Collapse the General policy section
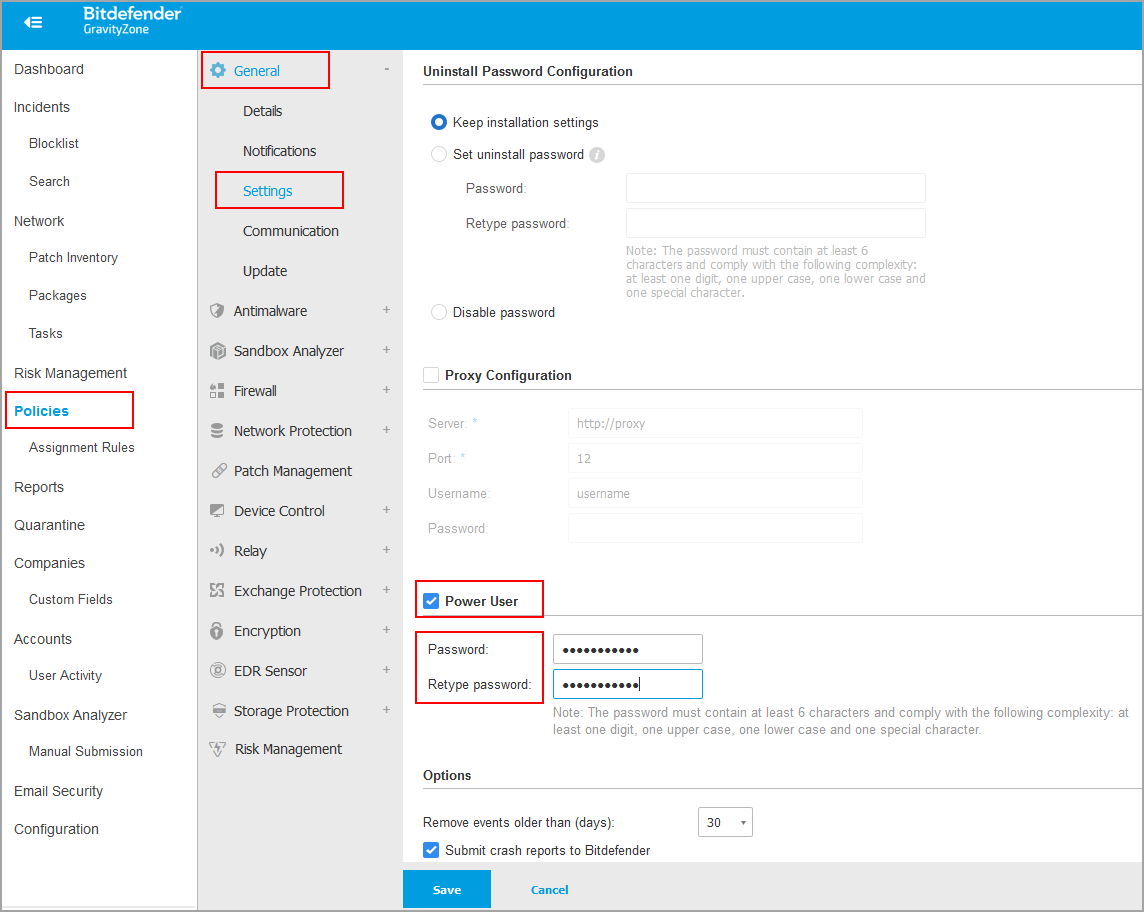The width and height of the screenshot is (1144, 912). click(386, 70)
